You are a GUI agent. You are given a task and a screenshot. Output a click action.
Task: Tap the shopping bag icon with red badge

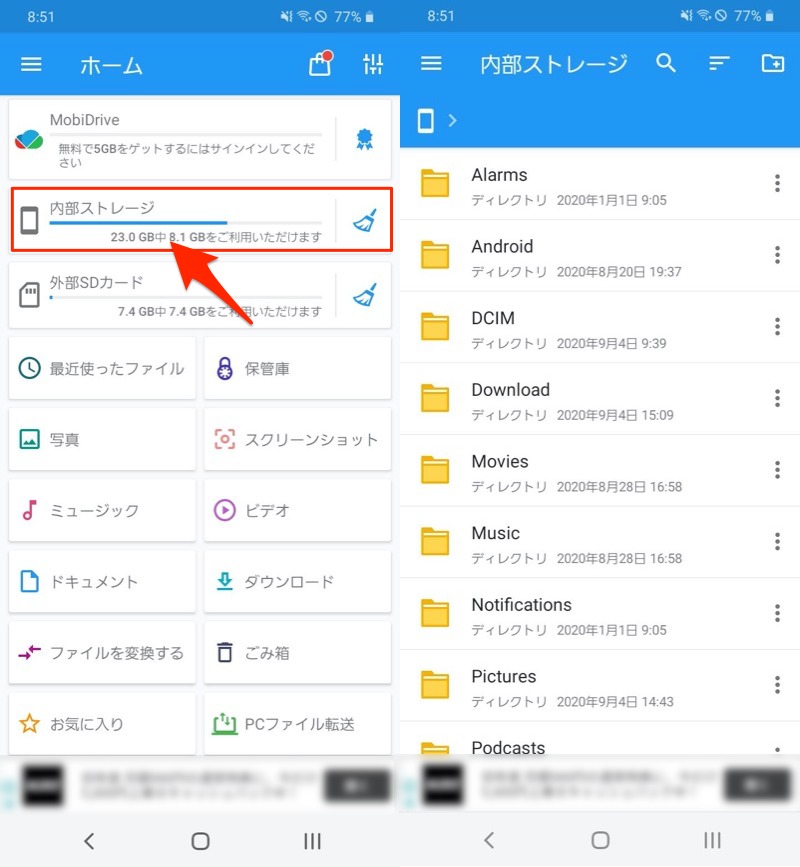[x=319, y=64]
